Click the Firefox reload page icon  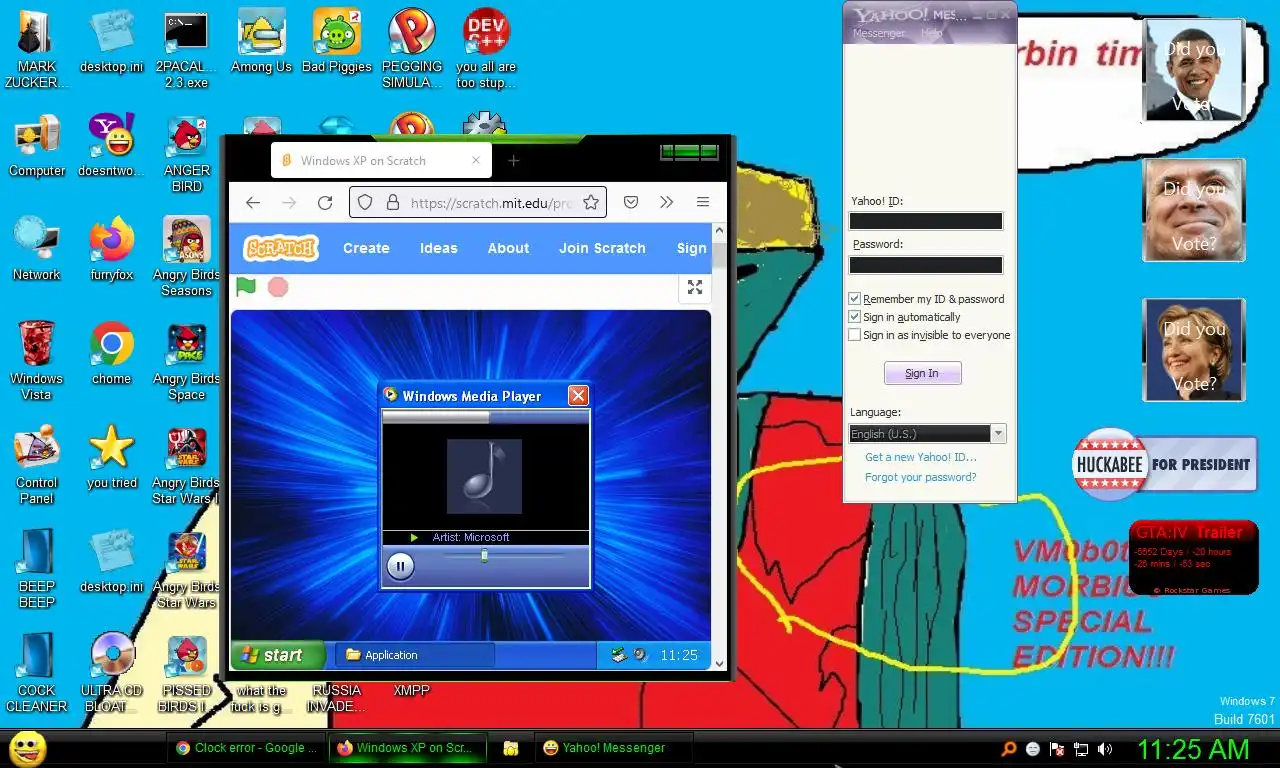(x=325, y=203)
